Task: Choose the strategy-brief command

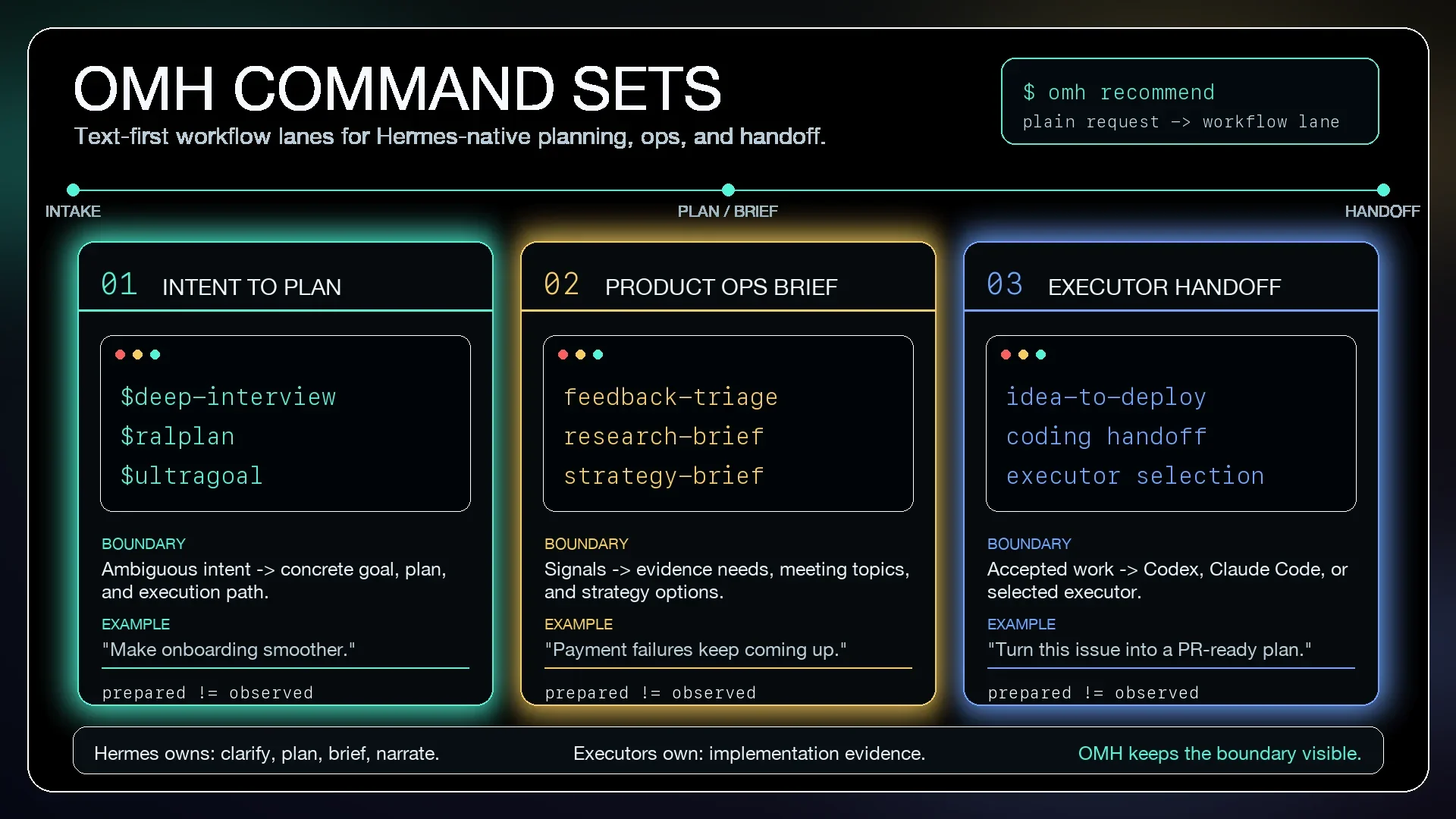Action: (x=664, y=475)
